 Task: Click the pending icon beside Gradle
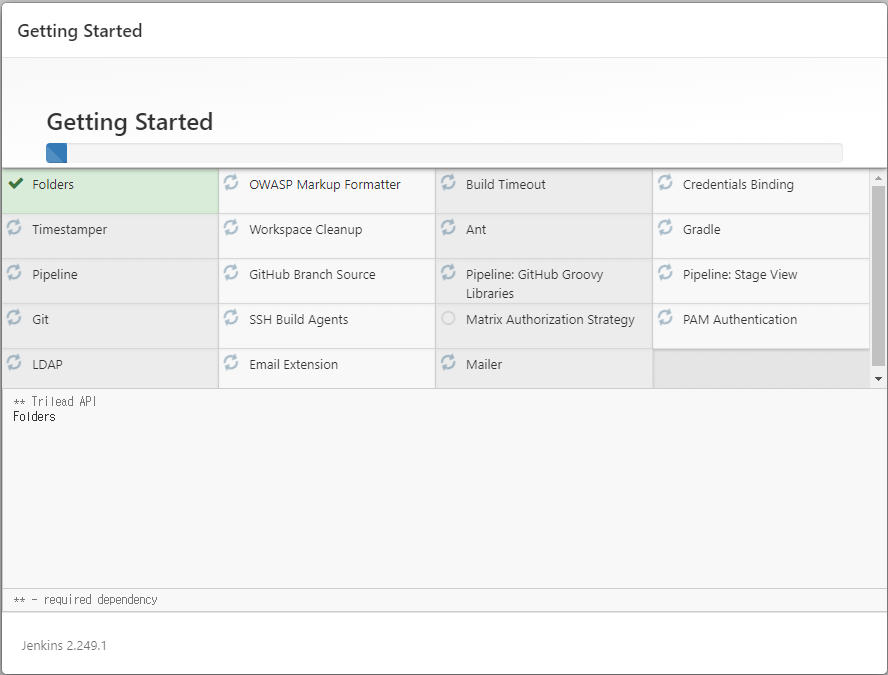(665, 228)
